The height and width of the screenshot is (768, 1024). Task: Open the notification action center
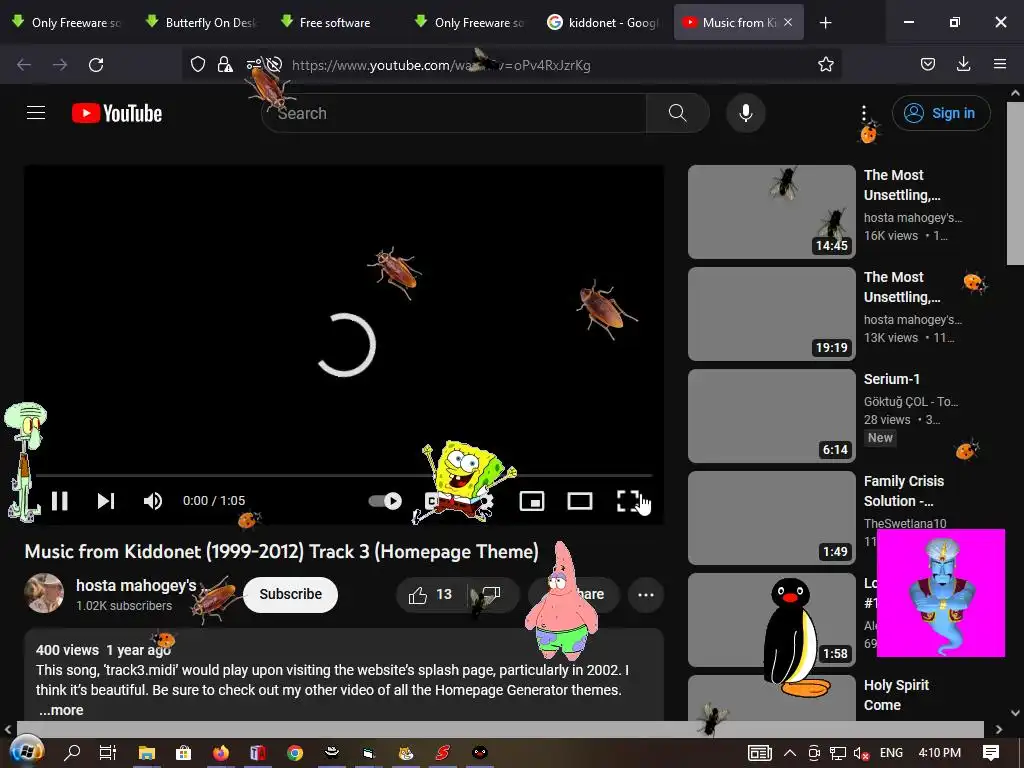(x=991, y=752)
